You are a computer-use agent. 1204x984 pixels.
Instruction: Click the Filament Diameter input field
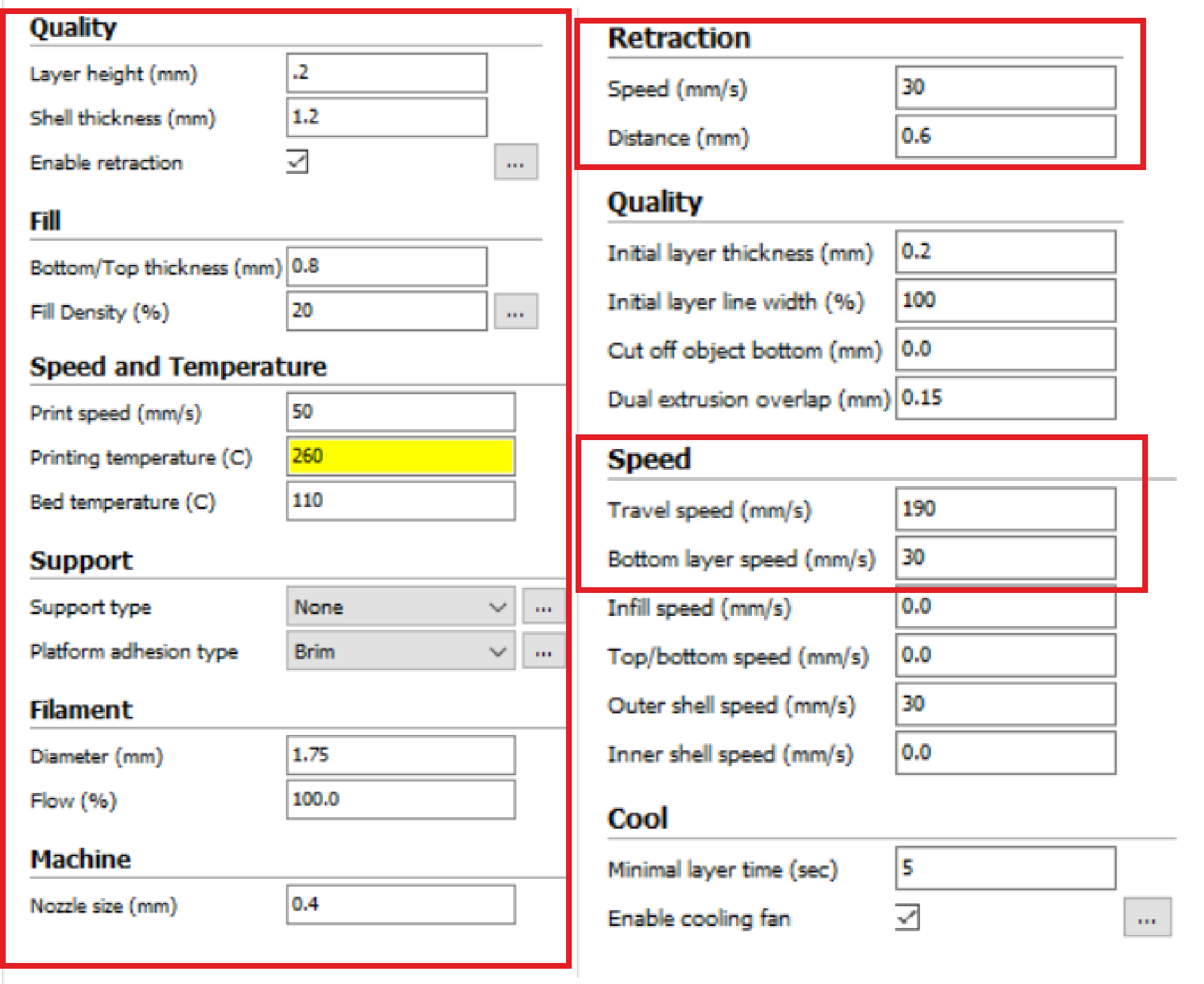(x=400, y=755)
